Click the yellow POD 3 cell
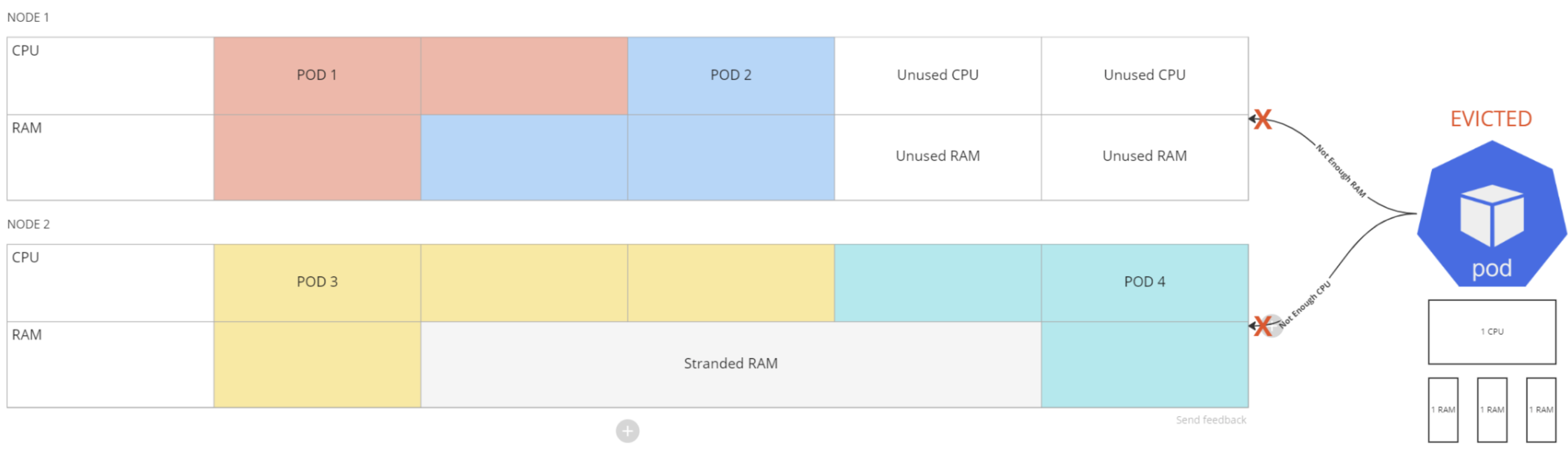This screenshot has width=1568, height=454. point(316,282)
